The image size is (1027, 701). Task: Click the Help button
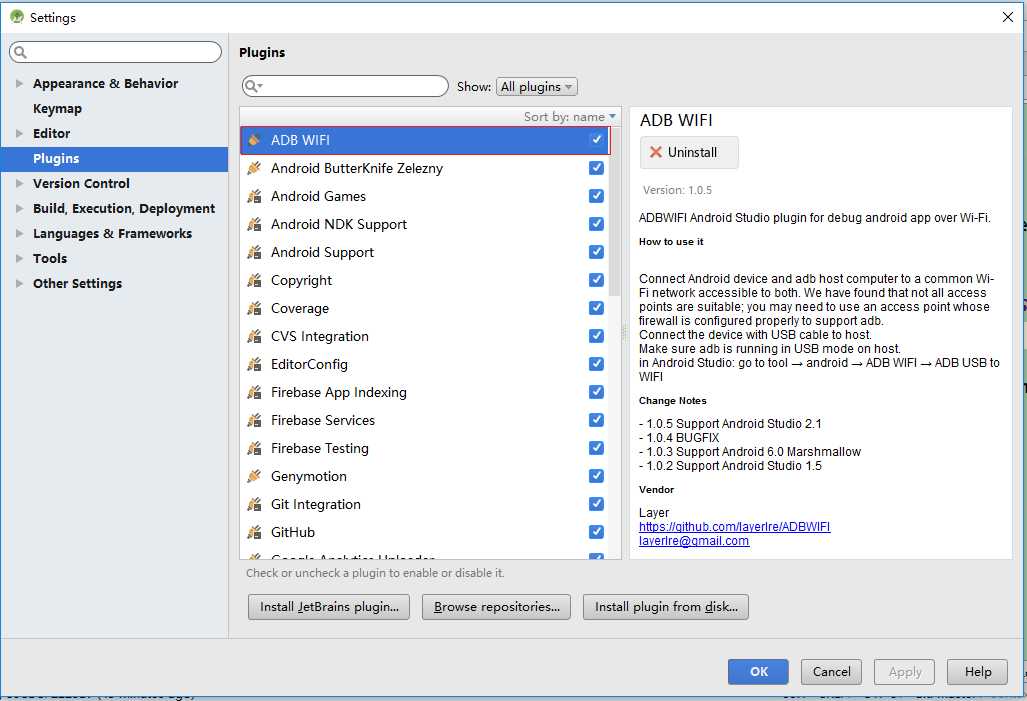tap(977, 672)
